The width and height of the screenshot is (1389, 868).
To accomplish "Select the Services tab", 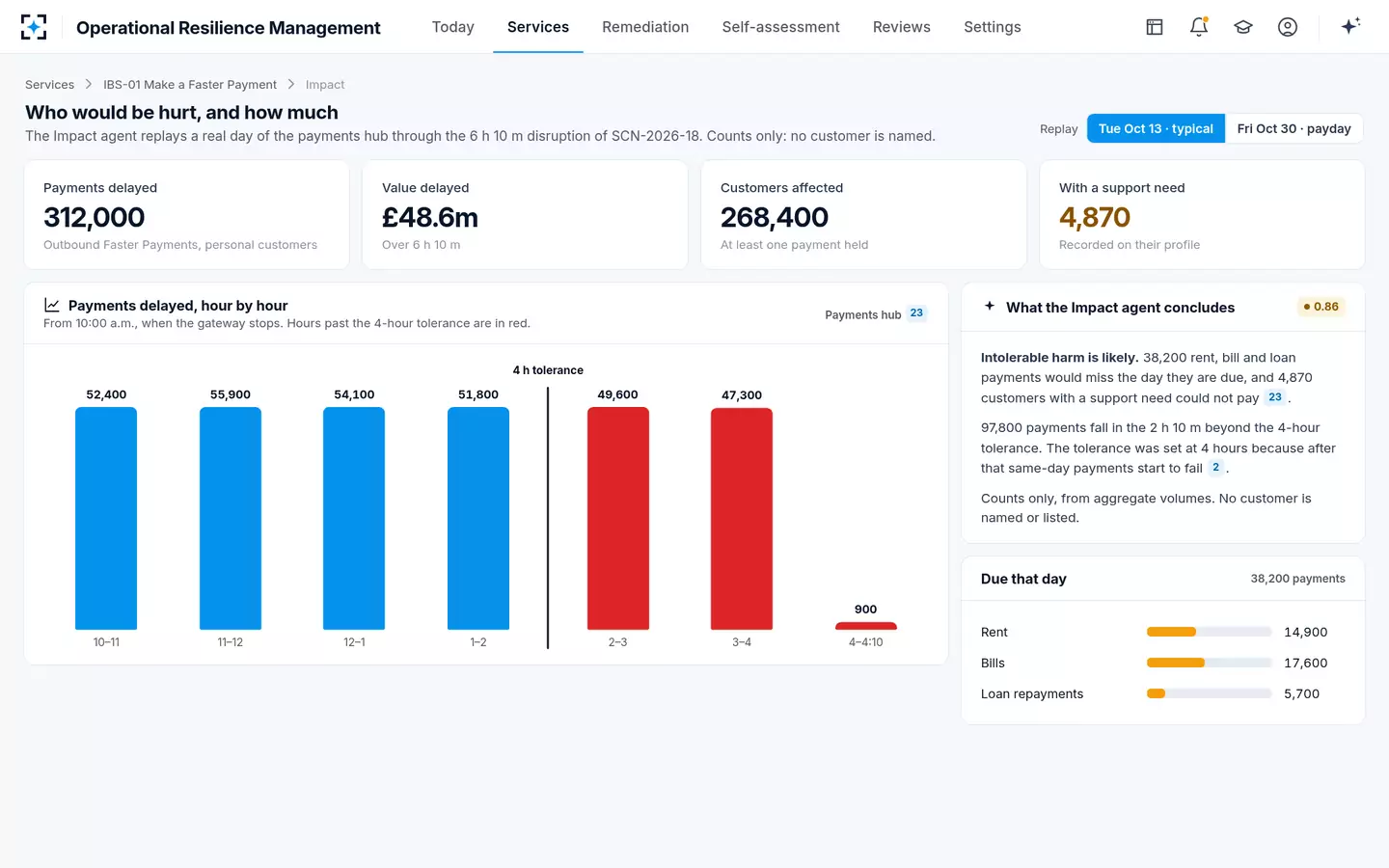I will (538, 27).
